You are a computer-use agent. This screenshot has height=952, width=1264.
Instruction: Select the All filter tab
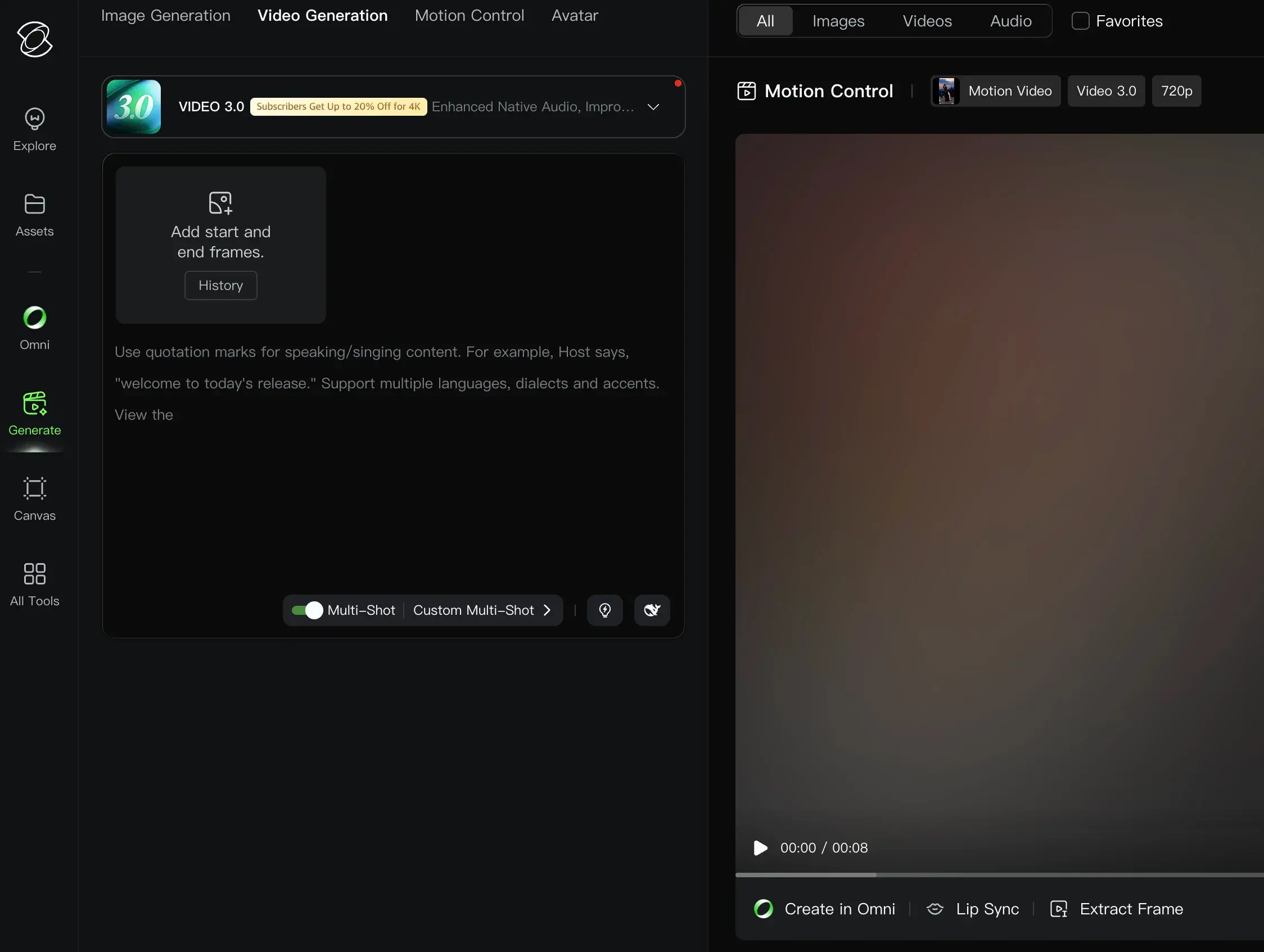coord(765,21)
